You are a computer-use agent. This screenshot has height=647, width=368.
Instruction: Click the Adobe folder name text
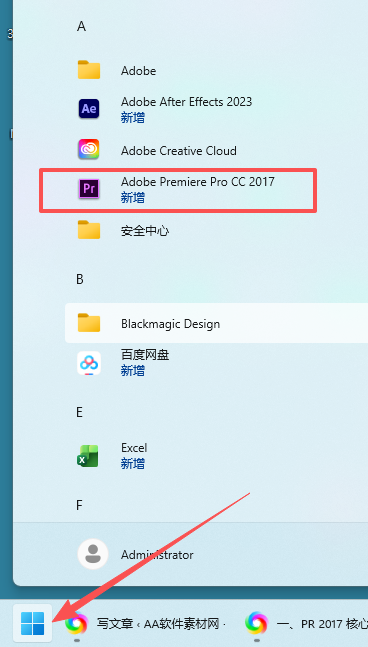click(x=138, y=71)
